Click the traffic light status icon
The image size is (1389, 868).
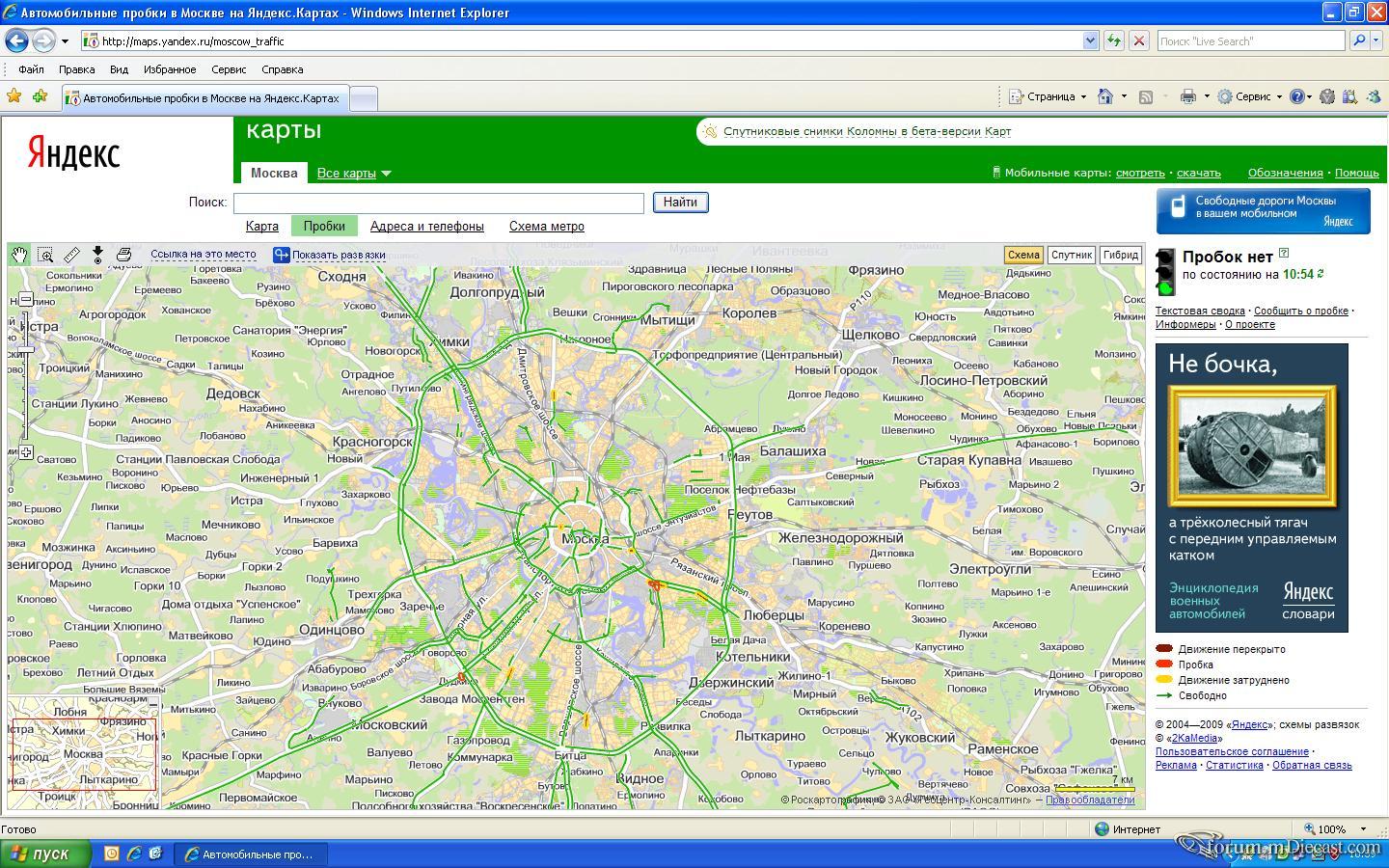click(x=1165, y=271)
